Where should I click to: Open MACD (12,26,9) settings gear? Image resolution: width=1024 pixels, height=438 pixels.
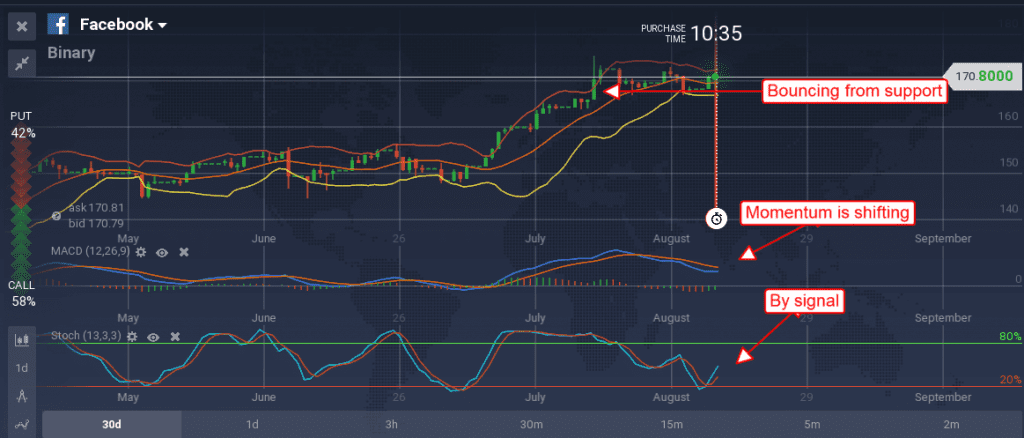(140, 252)
